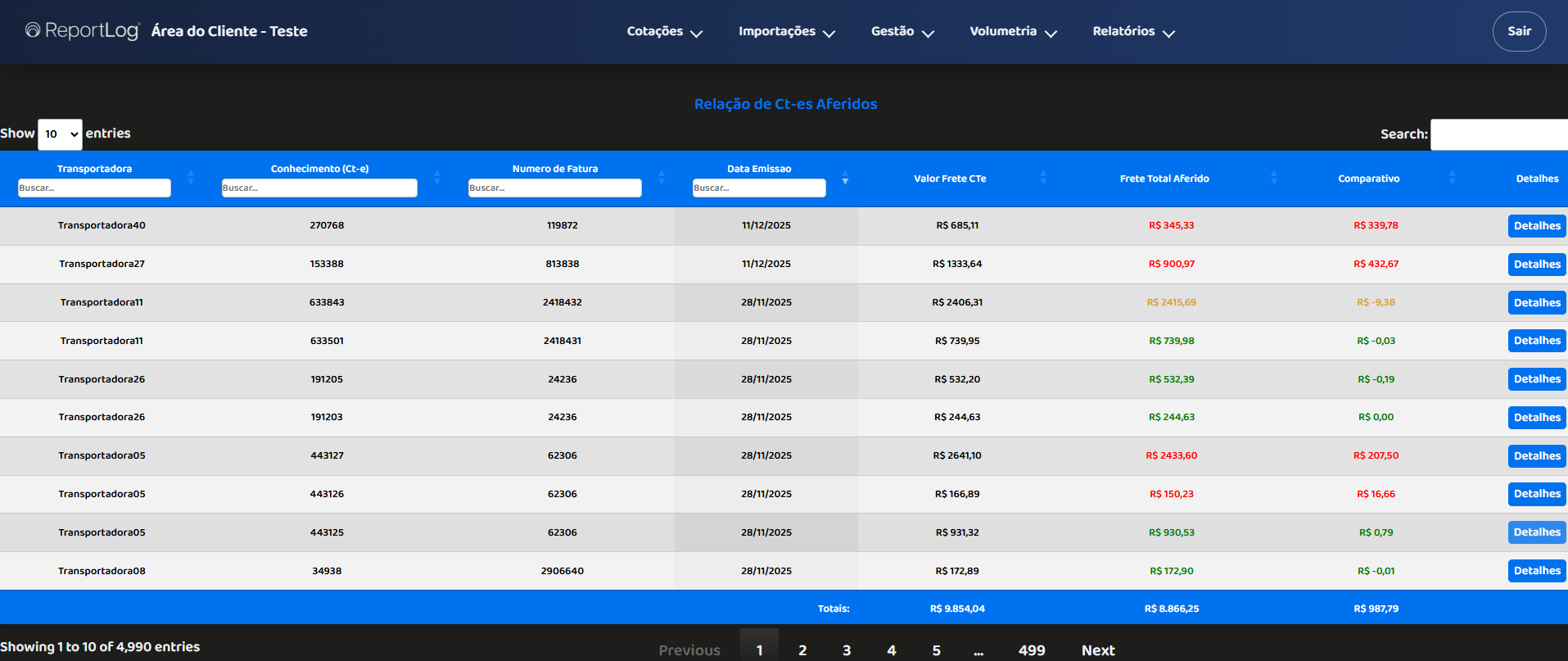1568x661 pixels.
Task: Sort table by Transportadora column arrows
Action: pyautogui.click(x=190, y=178)
